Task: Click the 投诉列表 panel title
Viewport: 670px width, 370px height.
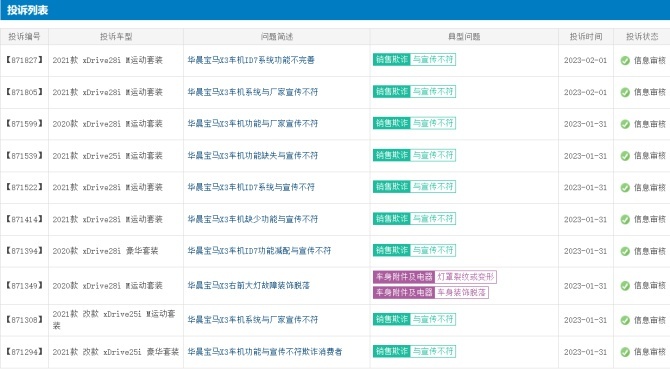Action: coord(27,10)
